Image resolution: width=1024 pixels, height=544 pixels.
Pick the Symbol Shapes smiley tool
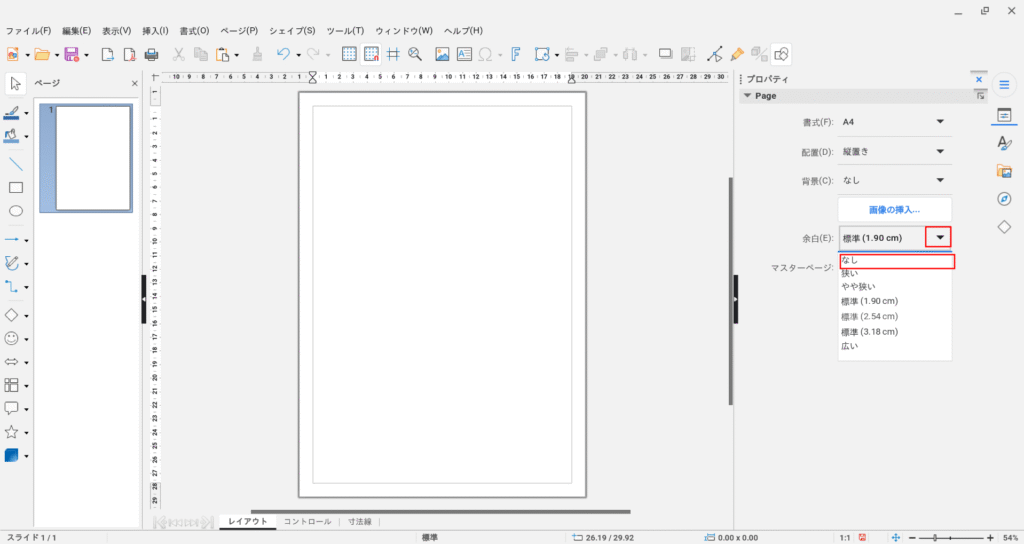(11, 338)
